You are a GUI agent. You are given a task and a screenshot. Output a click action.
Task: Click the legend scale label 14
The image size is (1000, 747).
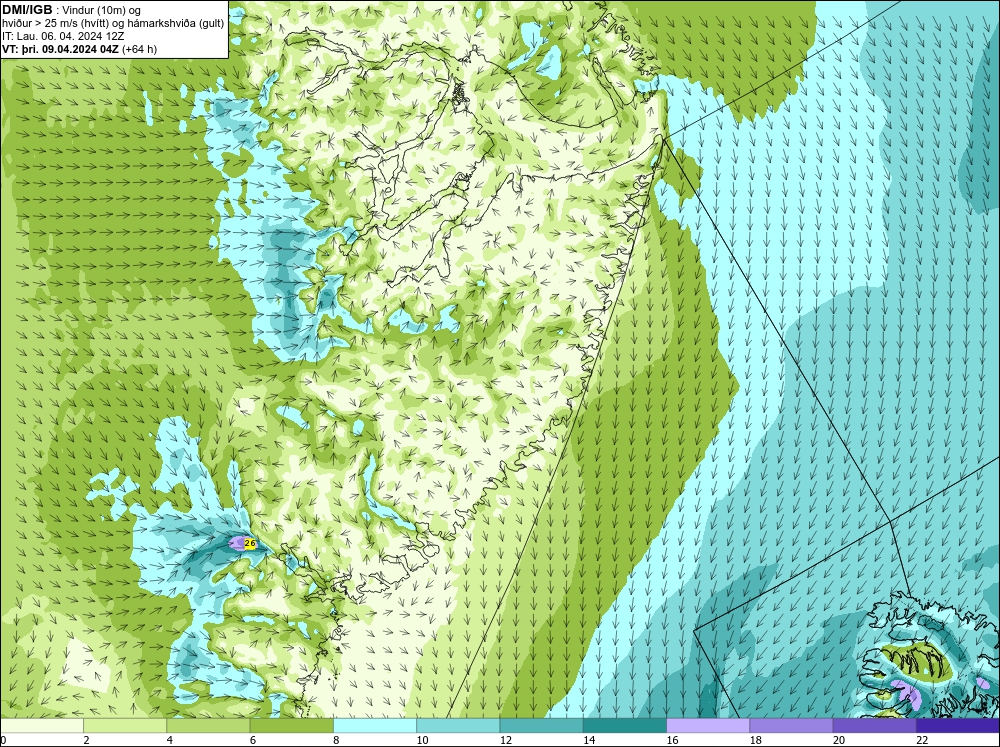pos(589,740)
